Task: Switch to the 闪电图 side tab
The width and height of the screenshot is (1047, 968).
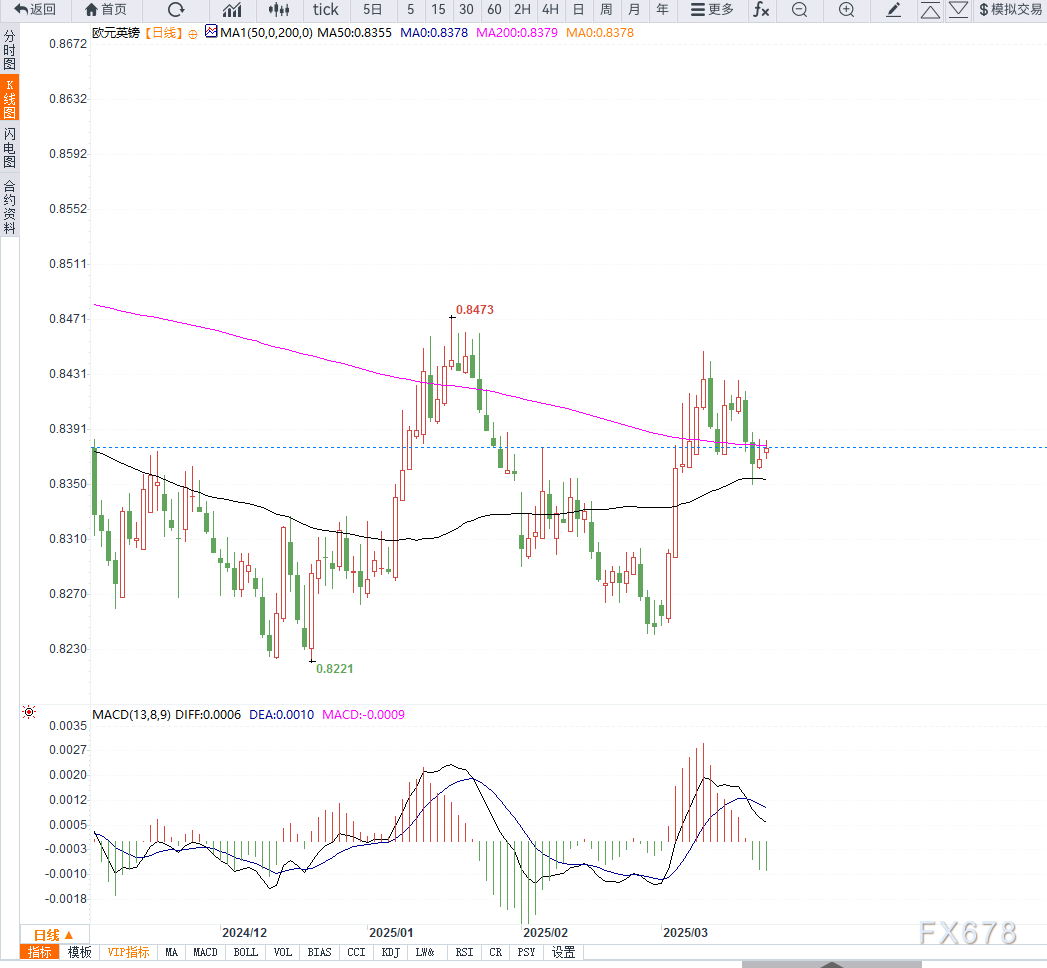Action: click(x=9, y=148)
